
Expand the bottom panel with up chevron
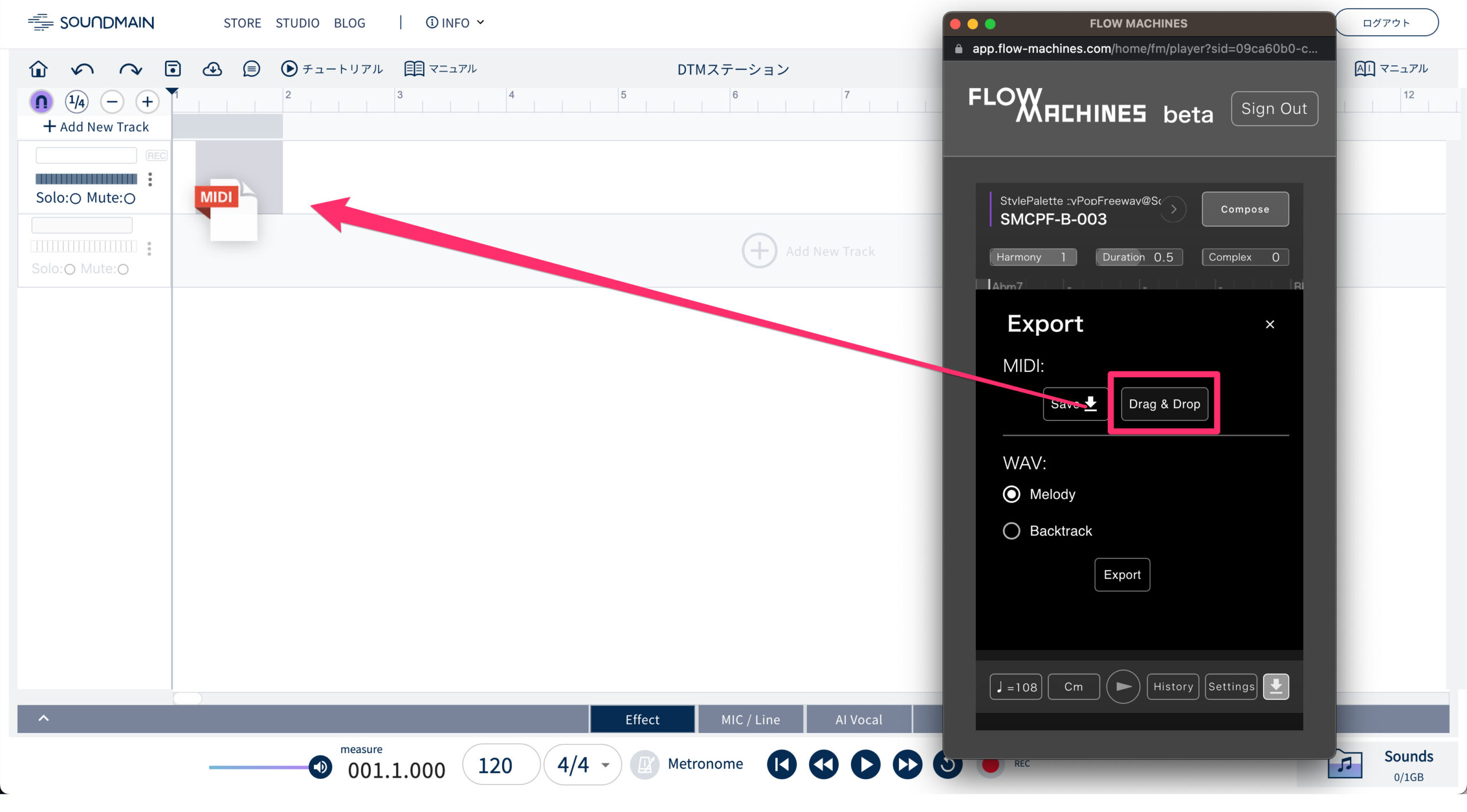[44, 719]
